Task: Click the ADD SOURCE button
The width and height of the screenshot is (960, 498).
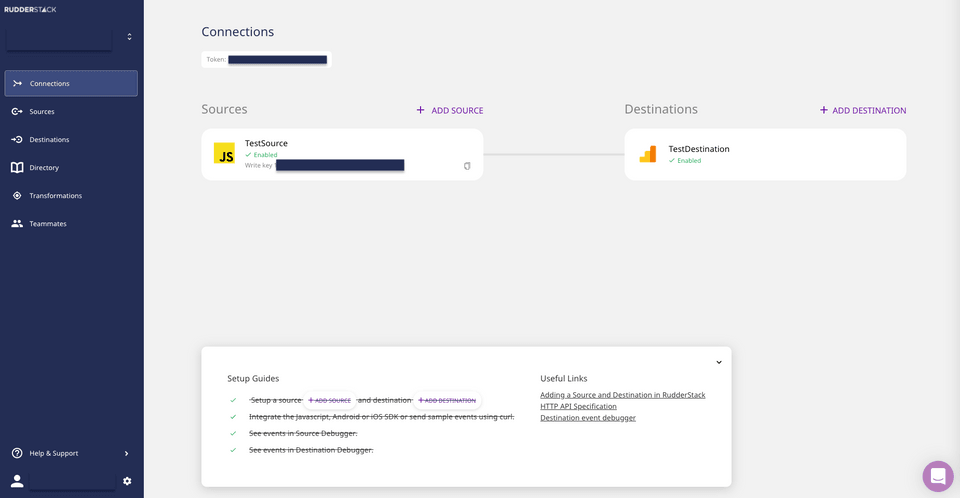Action: 450,110
